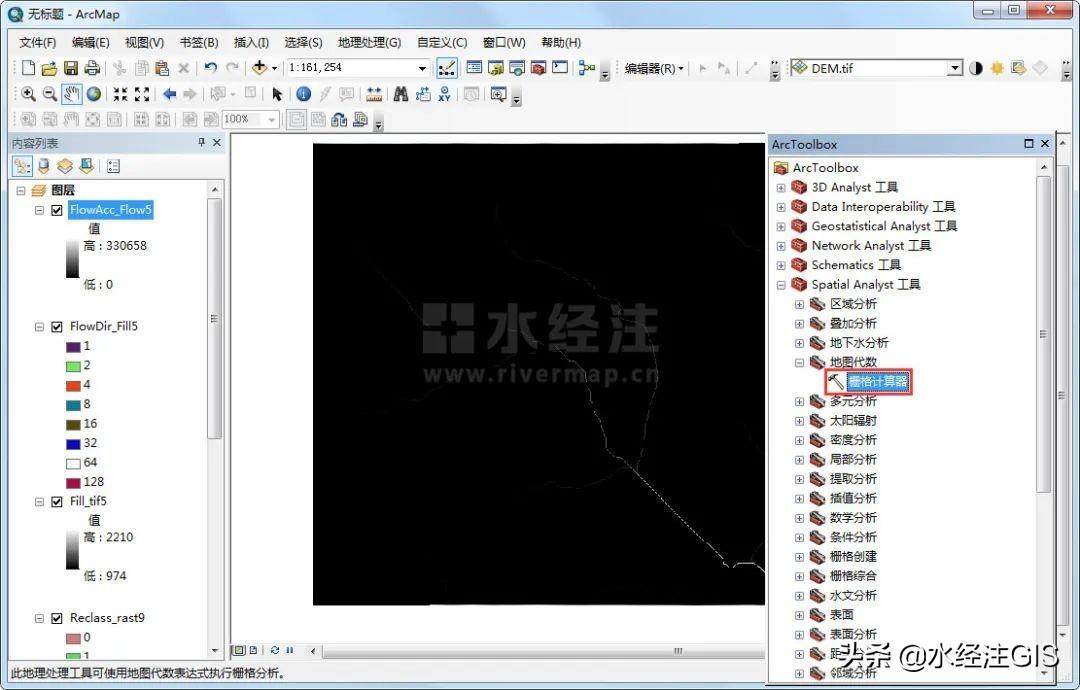Screen dimensions: 1080x690
Task: Click the color swatch for value 32
Action: (72, 443)
